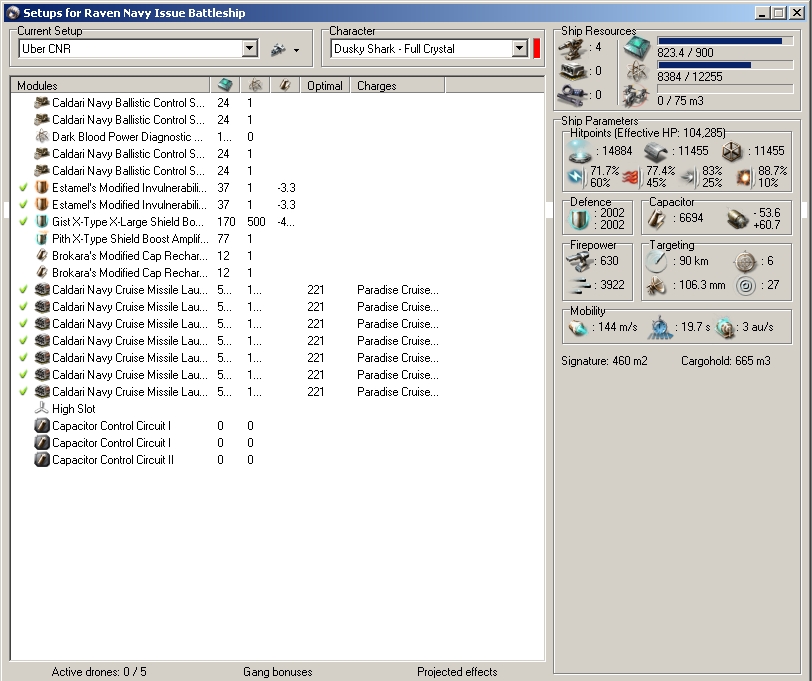Select the Capacitor Control Circuit II rig
The width and height of the screenshot is (812, 681).
277,460
